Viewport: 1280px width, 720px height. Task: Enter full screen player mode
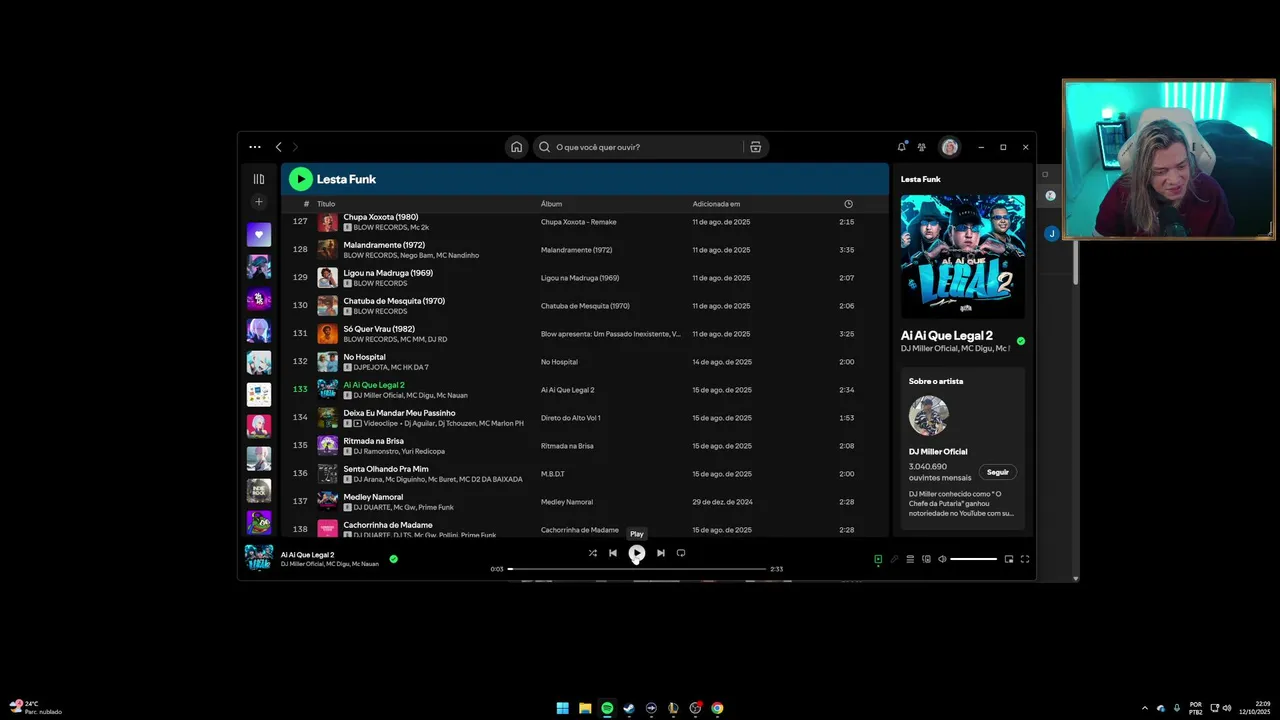pos(1025,559)
